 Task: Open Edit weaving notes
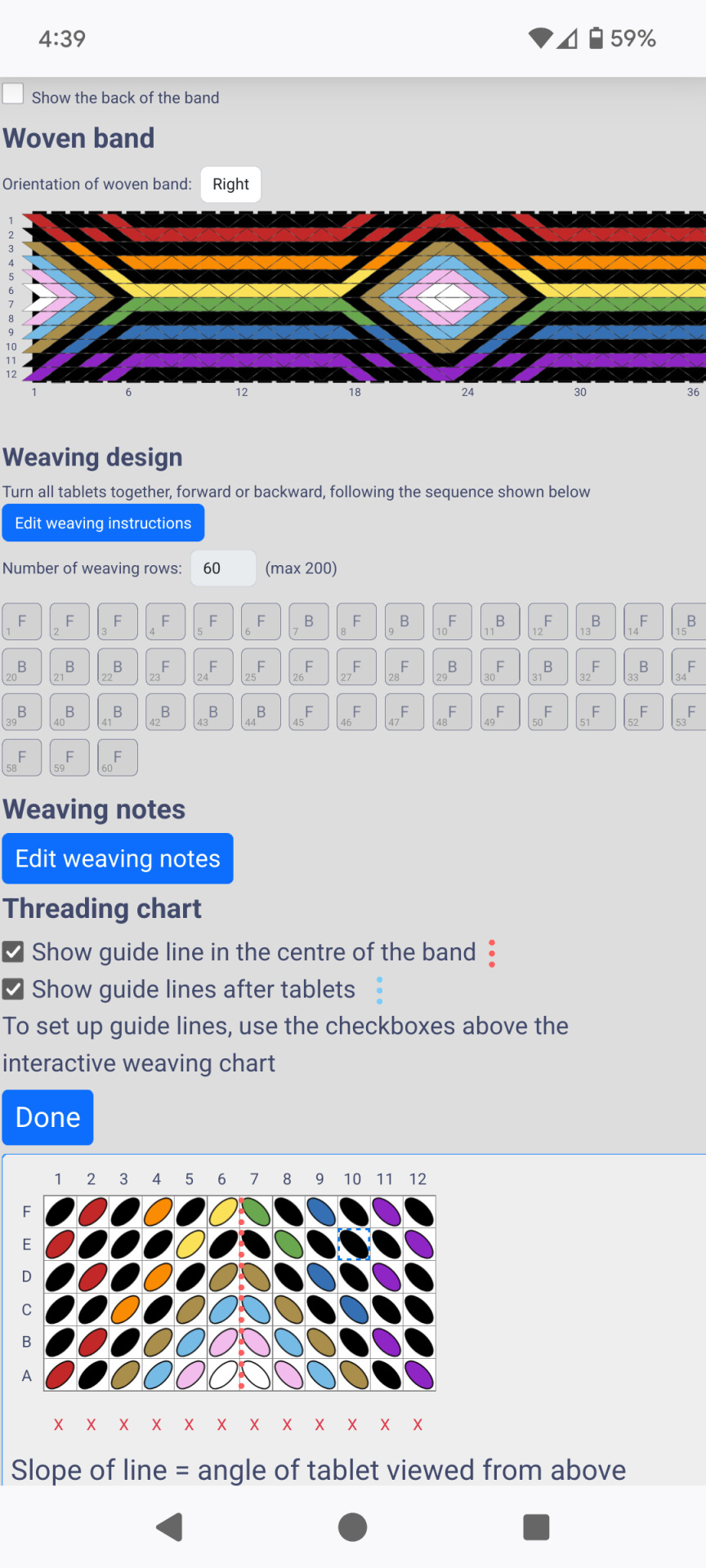coord(118,858)
